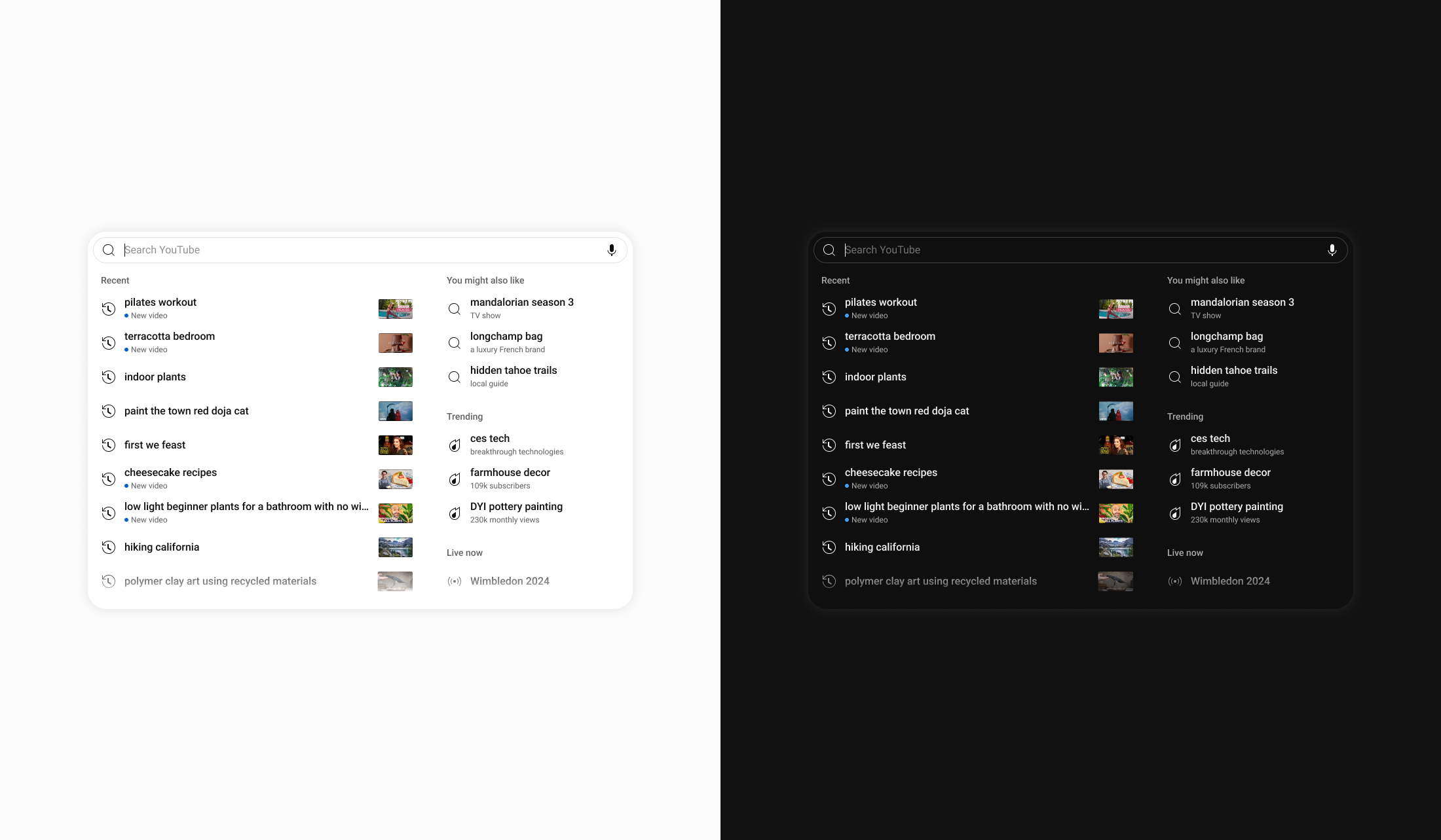
Task: Click history icon beside light-theme 'pilates workout'
Action: click(x=109, y=309)
